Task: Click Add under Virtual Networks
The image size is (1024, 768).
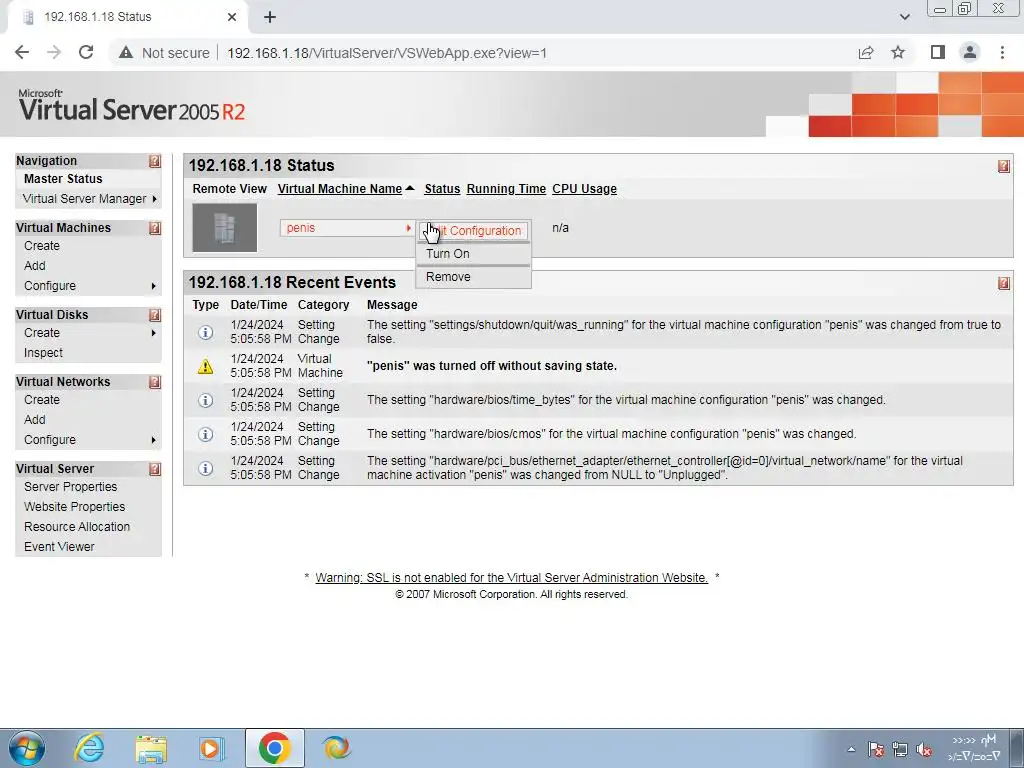Action: tap(35, 420)
